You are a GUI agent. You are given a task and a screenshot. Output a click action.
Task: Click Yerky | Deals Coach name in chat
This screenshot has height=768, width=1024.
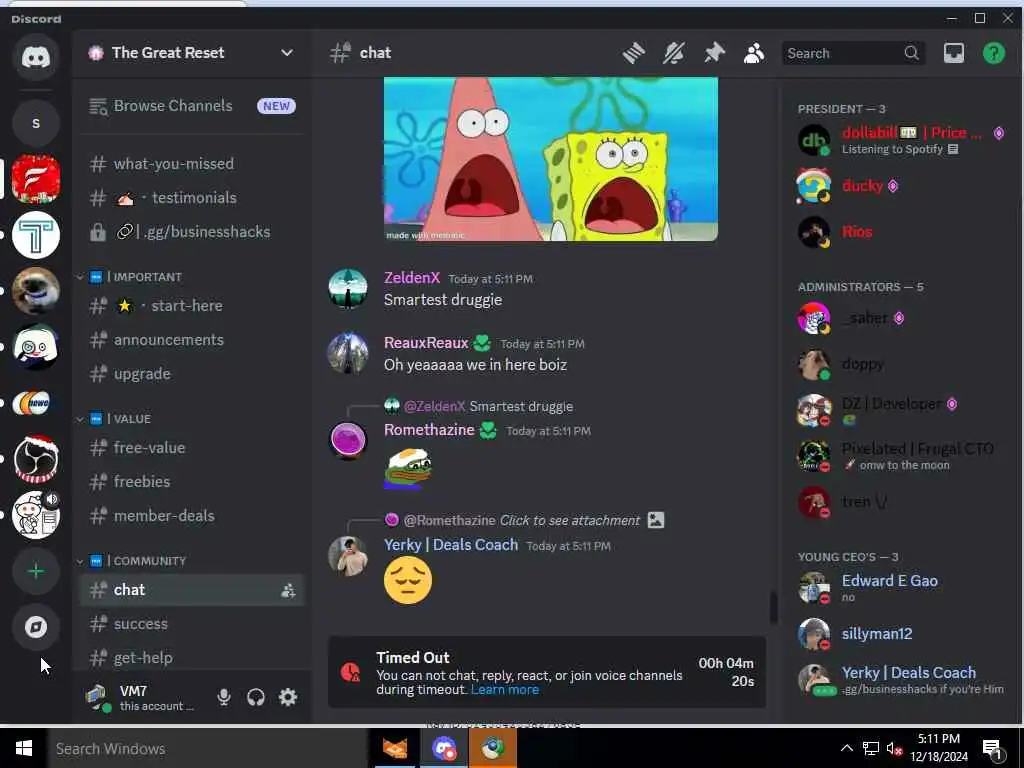[451, 545]
